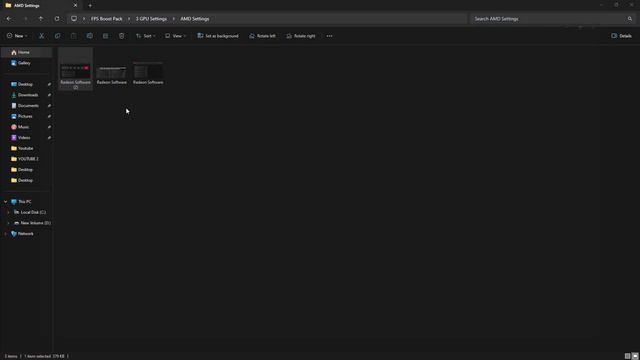
Task: Click the AMD Settings breadcrumb
Action: [x=195, y=19]
